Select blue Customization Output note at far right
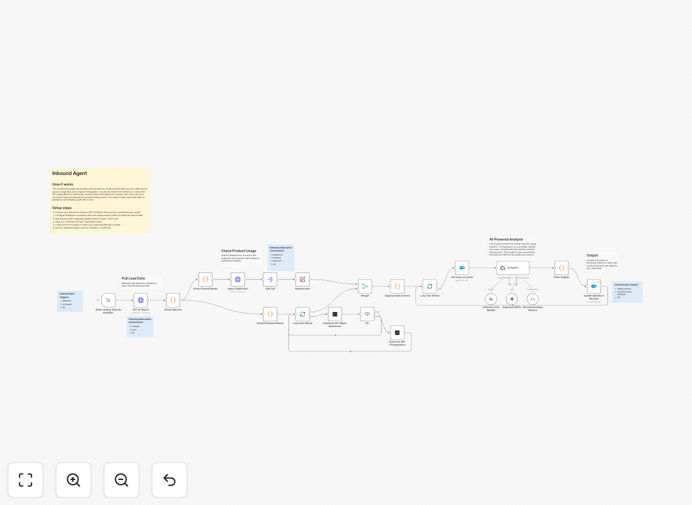This screenshot has width=692, height=505. coord(628,292)
